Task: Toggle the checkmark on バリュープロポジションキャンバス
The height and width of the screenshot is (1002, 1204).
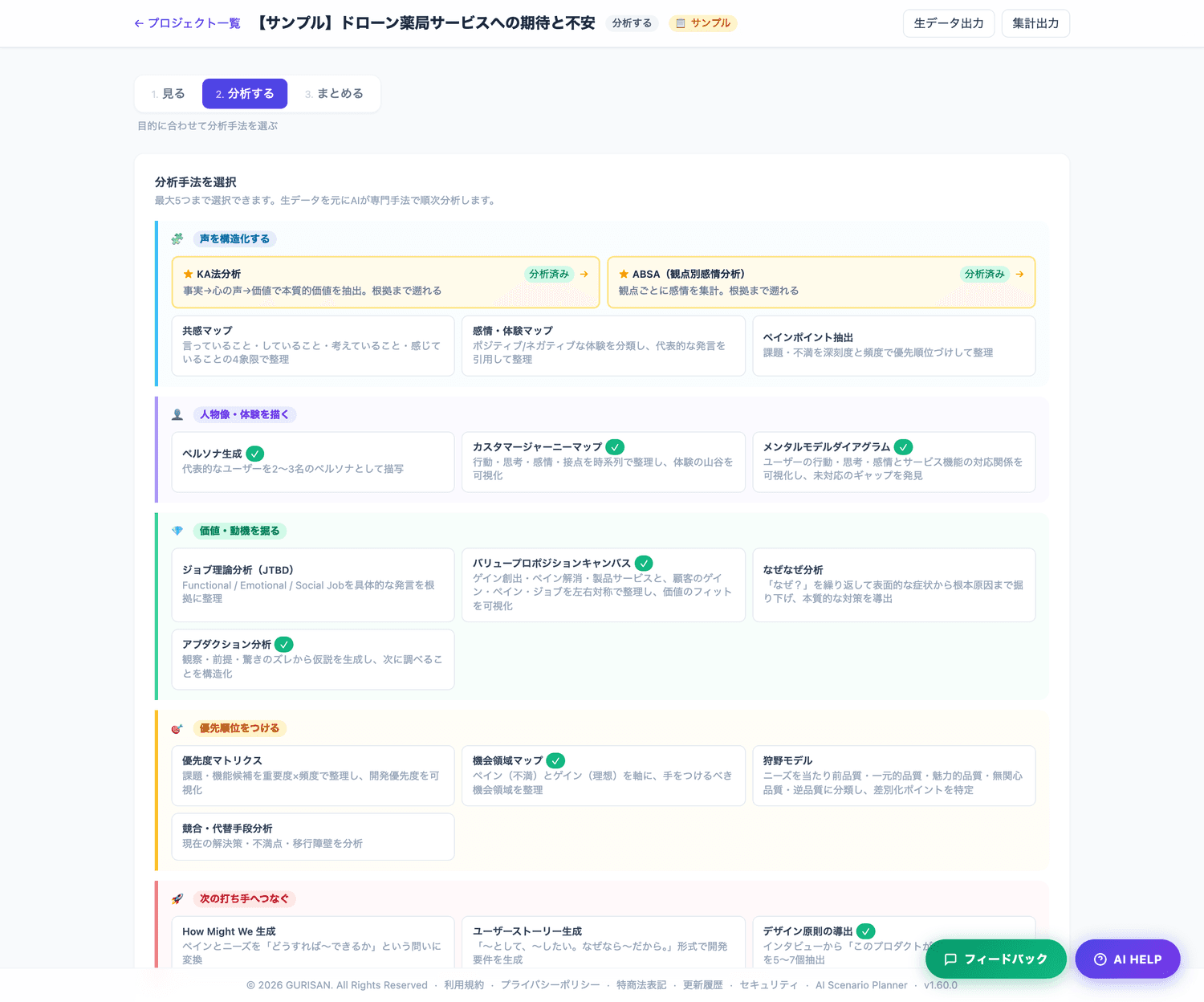Action: pyautogui.click(x=644, y=563)
